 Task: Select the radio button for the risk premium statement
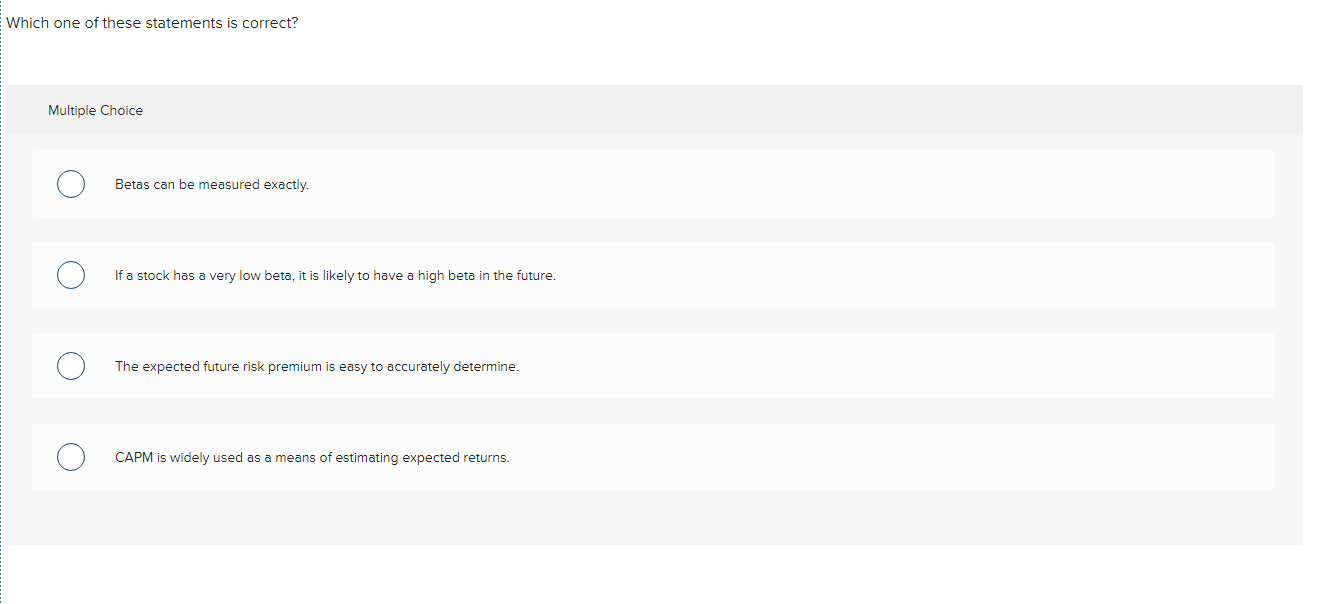(x=71, y=366)
